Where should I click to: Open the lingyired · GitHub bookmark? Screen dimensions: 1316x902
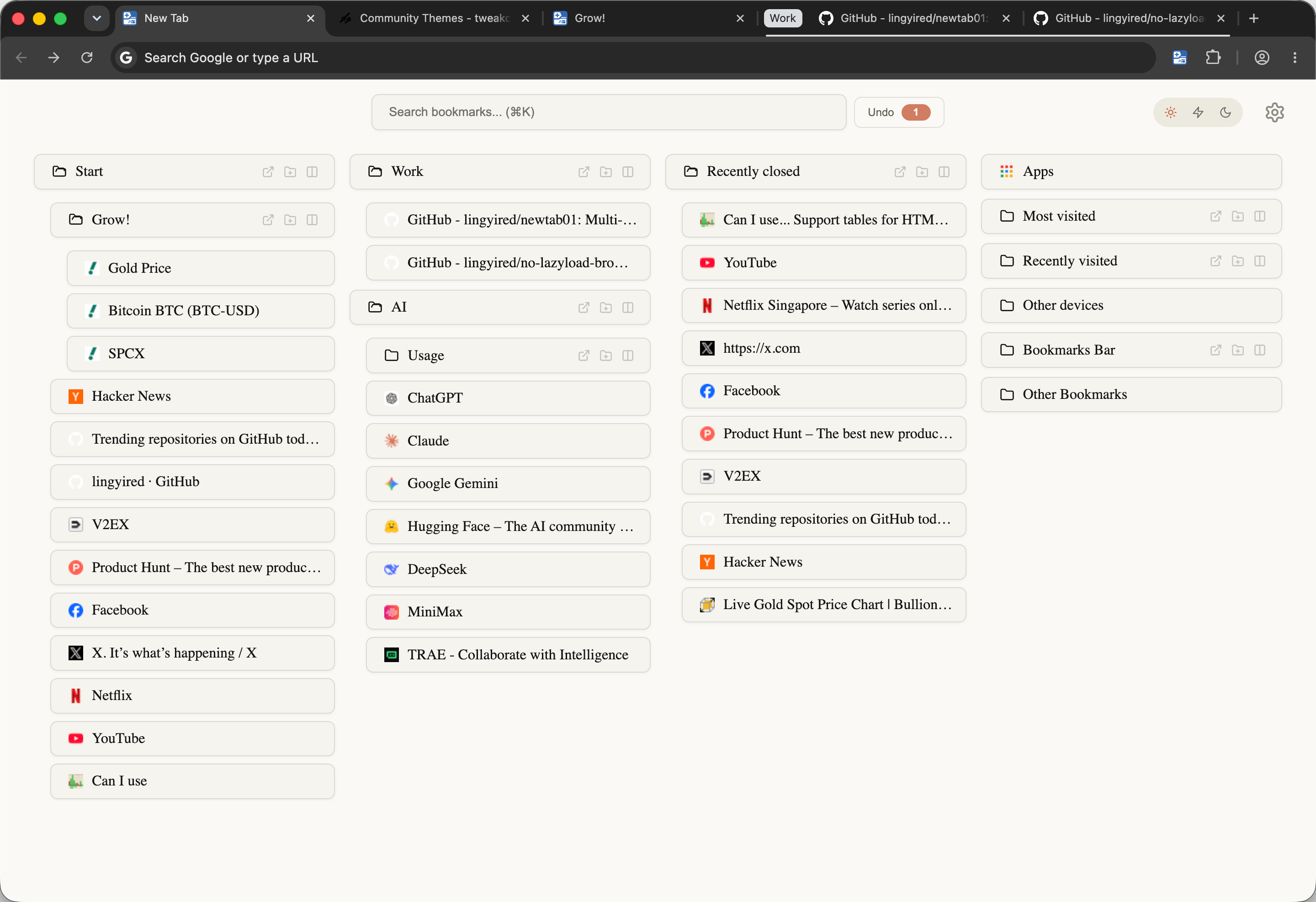[x=192, y=482]
